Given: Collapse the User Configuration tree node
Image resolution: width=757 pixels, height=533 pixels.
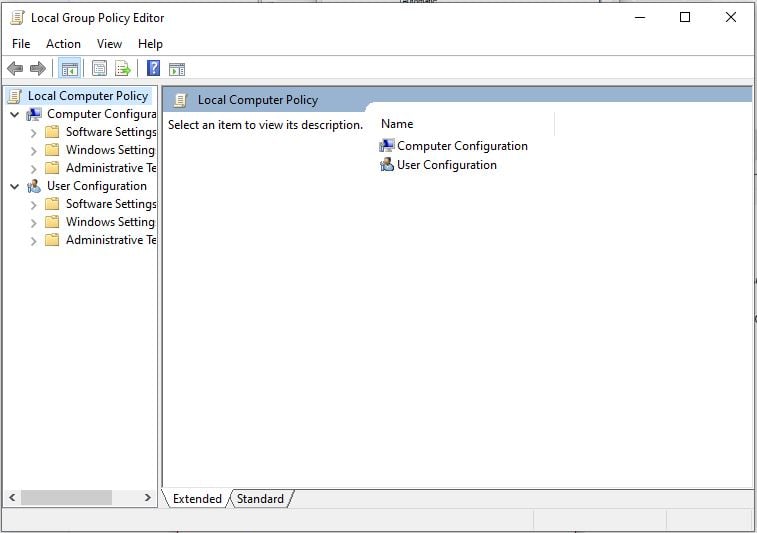Looking at the screenshot, I should coord(14,186).
